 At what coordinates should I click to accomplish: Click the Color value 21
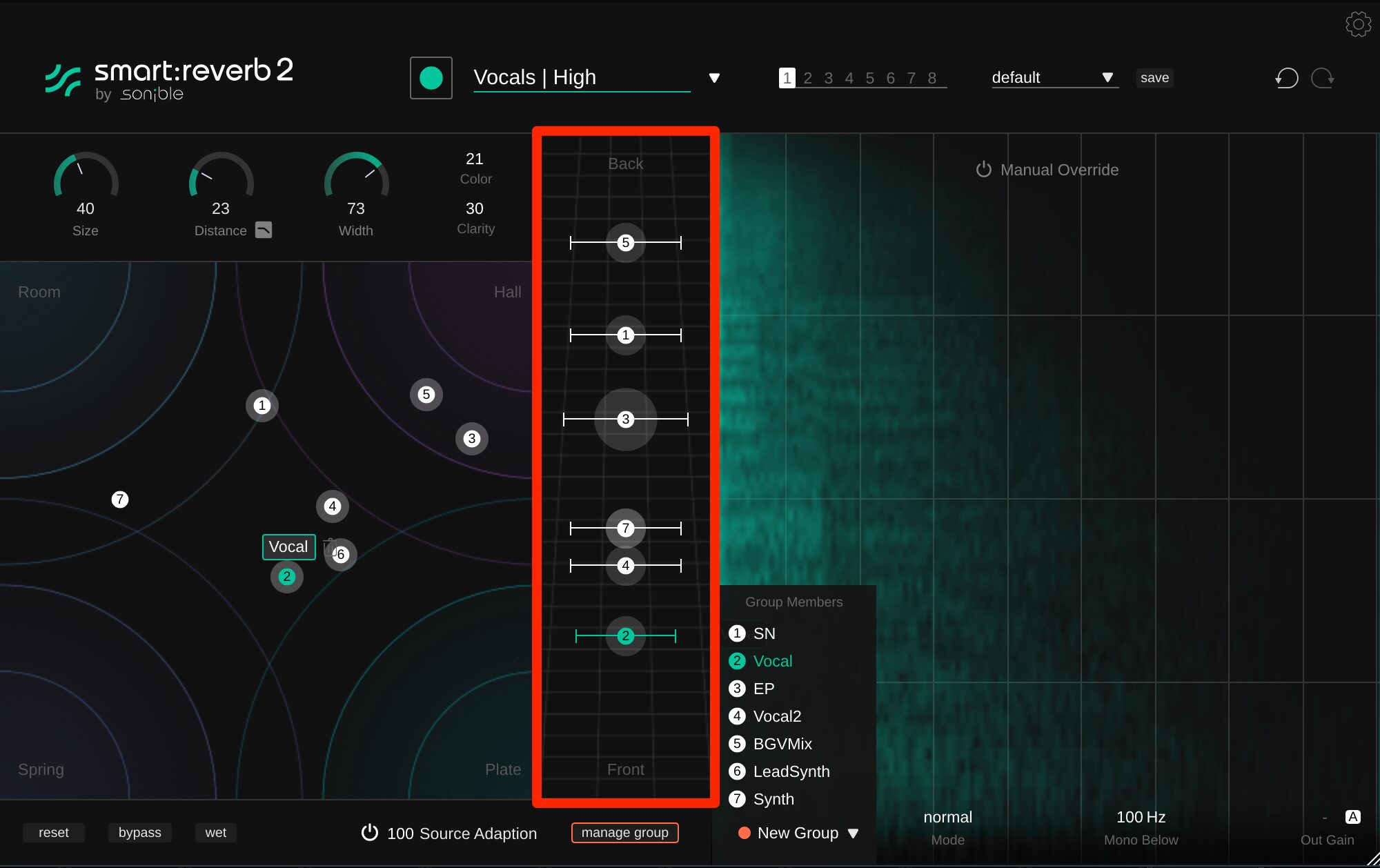click(475, 159)
